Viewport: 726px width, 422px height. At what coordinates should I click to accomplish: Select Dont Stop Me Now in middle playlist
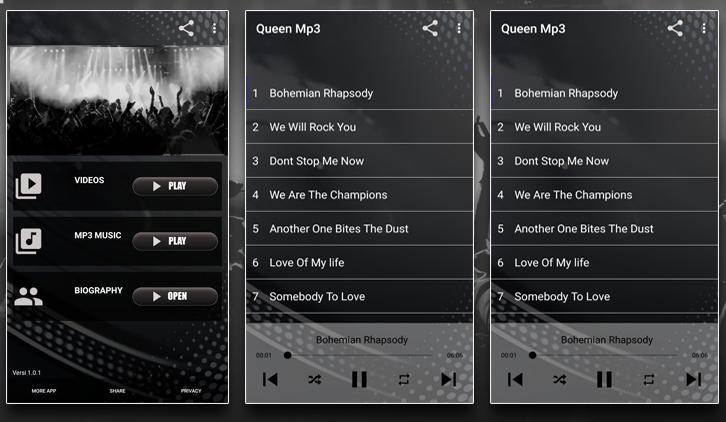point(359,161)
